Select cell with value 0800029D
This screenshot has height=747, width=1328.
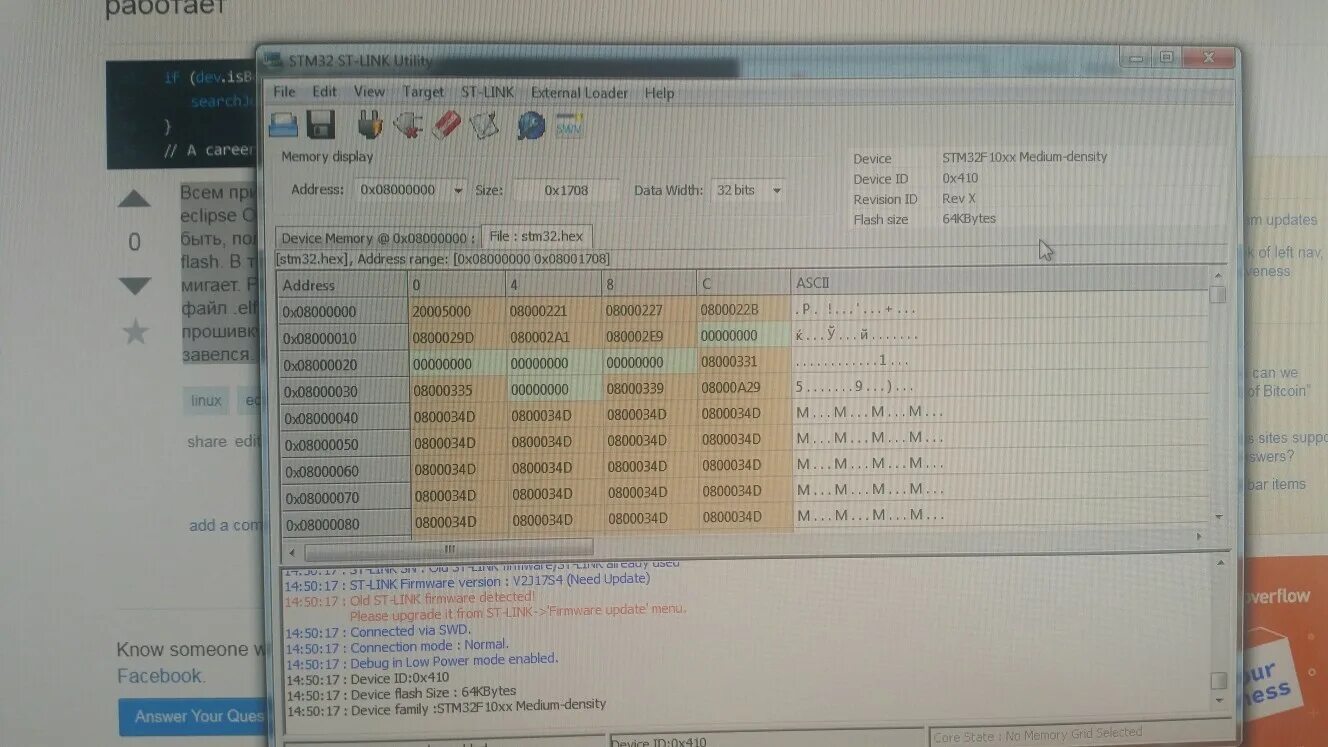pyautogui.click(x=457, y=337)
